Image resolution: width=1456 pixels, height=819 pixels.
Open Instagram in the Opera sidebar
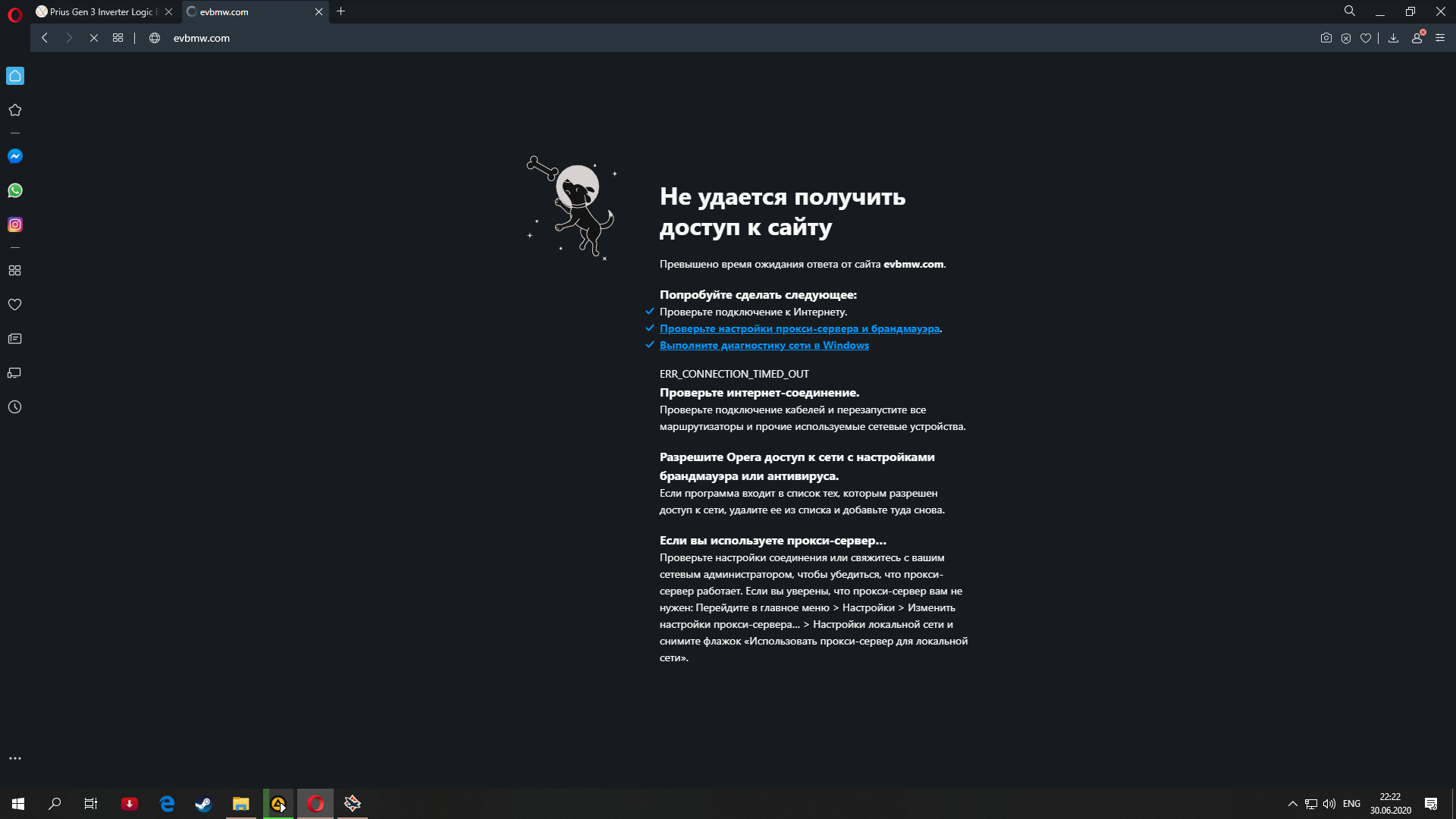pyautogui.click(x=15, y=224)
